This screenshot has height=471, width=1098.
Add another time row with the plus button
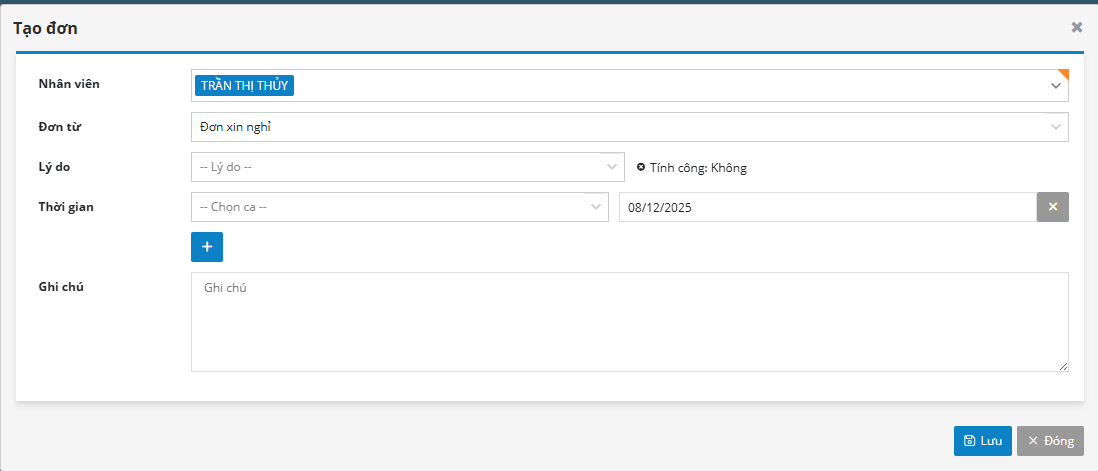(x=207, y=246)
